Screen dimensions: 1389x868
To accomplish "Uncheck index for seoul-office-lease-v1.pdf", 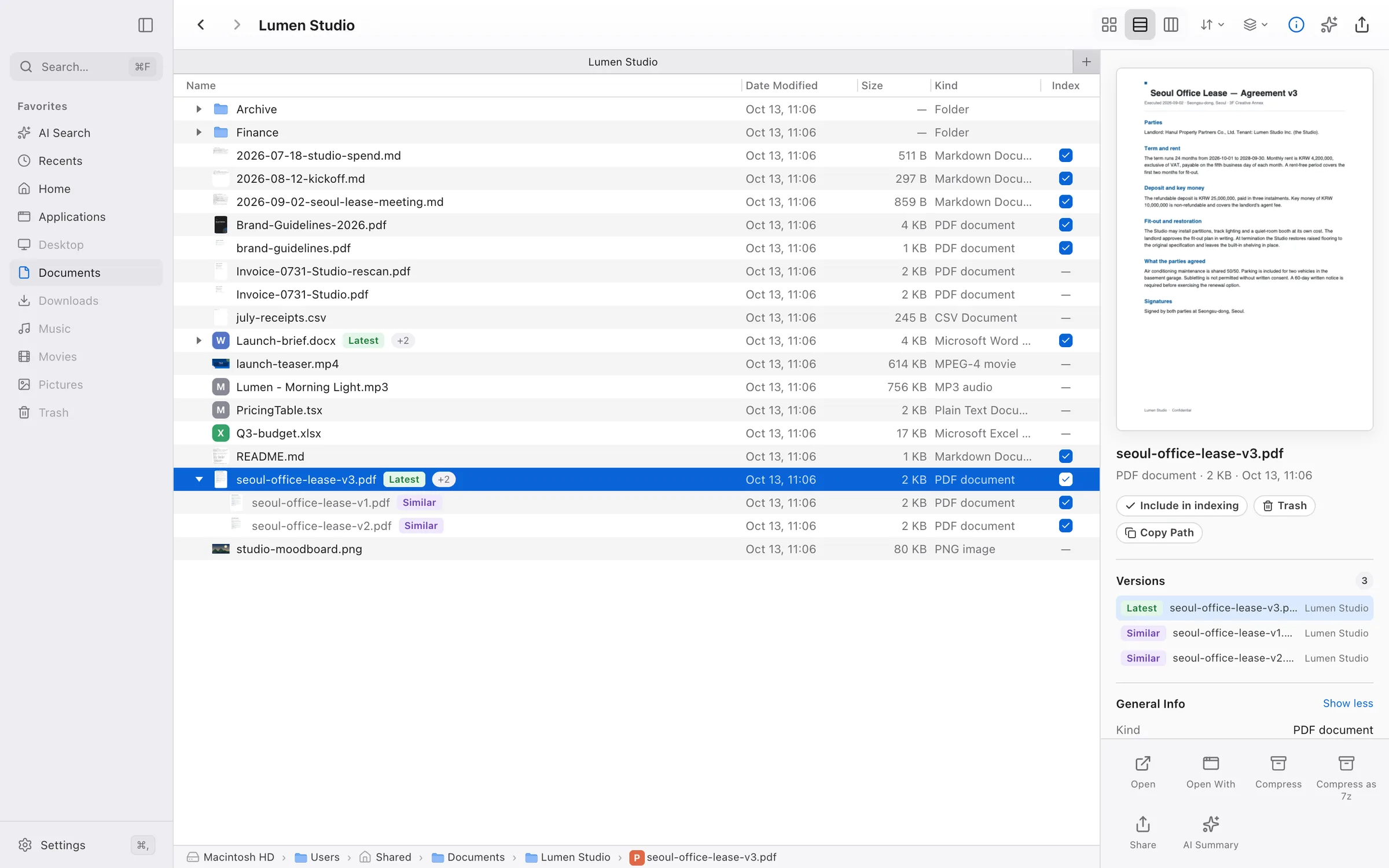I will click(1065, 502).
